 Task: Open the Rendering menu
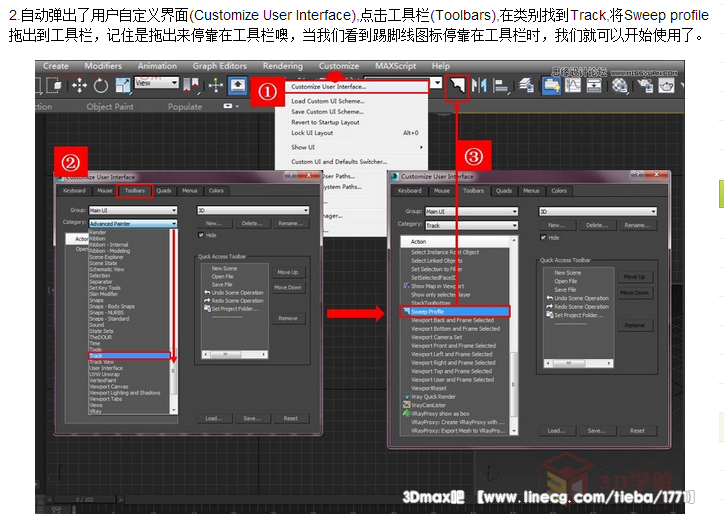click(283, 66)
